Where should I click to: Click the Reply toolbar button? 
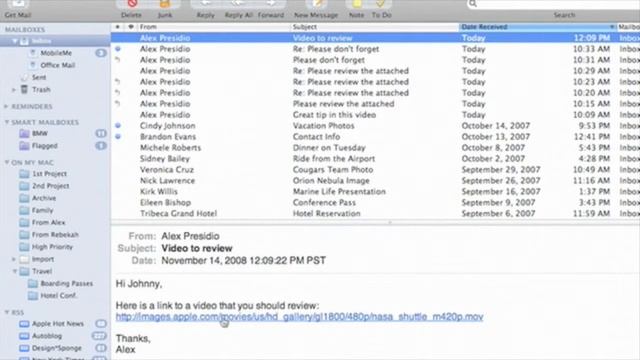pos(205,9)
